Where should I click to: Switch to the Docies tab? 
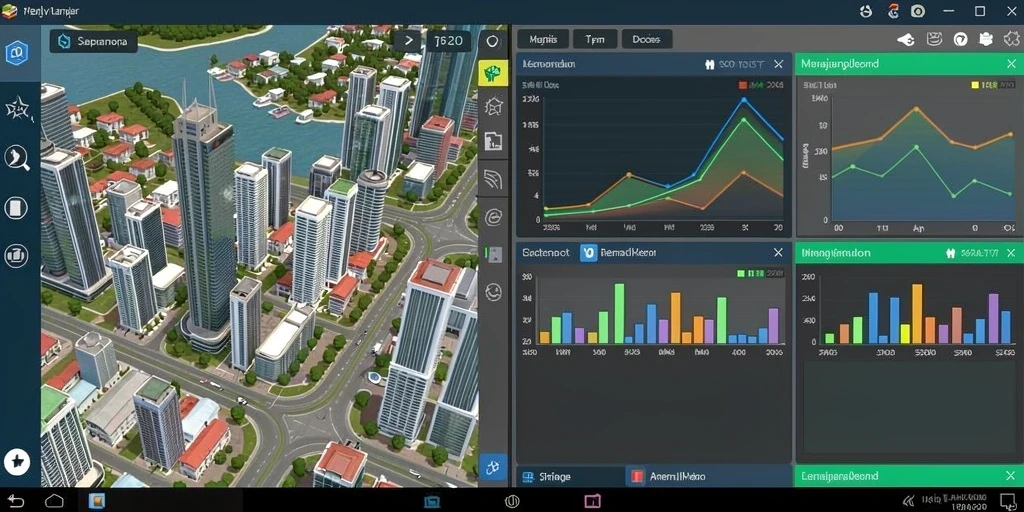pos(646,39)
